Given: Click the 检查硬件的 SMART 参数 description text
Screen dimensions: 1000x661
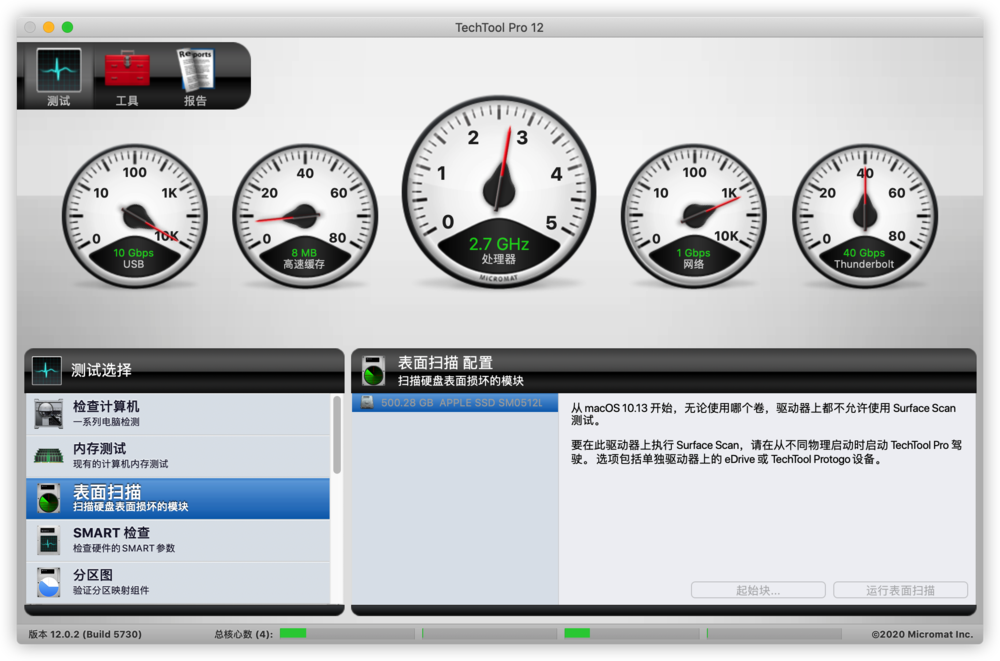Looking at the screenshot, I should pos(124,548).
